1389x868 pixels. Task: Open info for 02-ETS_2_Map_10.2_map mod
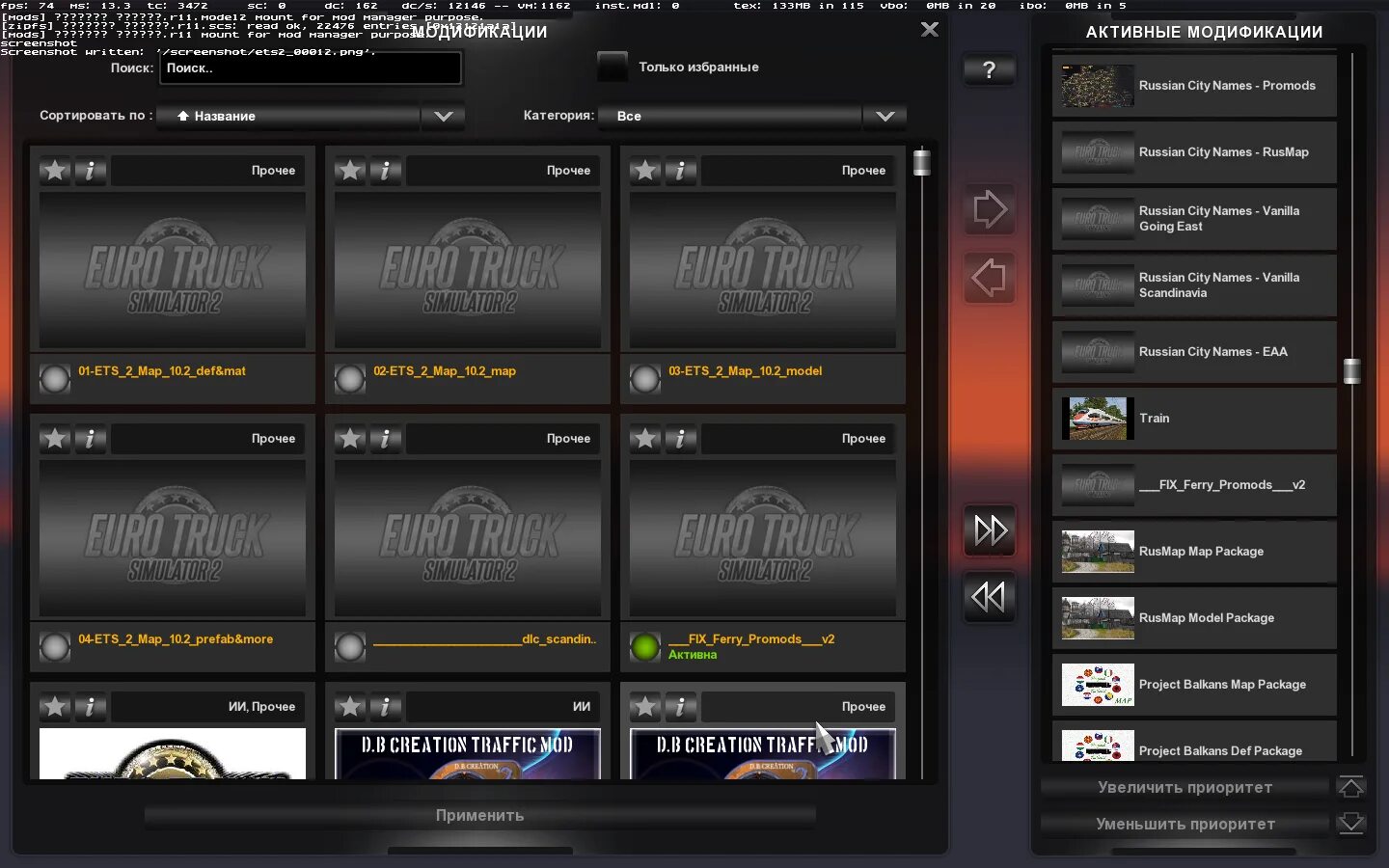(386, 171)
